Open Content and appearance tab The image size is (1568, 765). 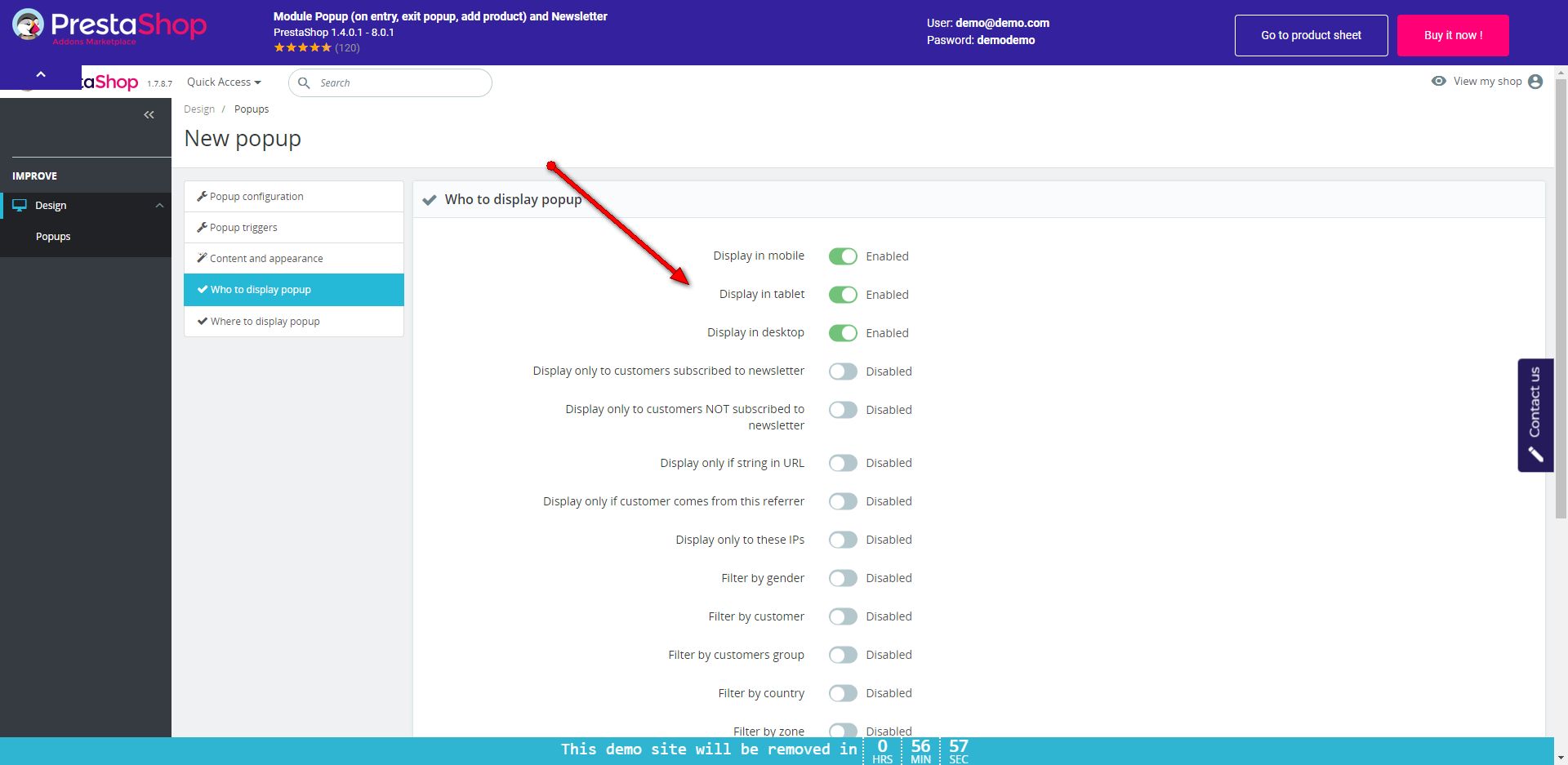coord(294,259)
